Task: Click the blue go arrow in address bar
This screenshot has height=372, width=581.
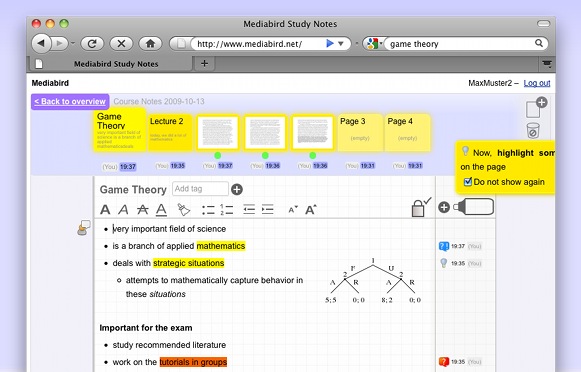Action: [329, 44]
